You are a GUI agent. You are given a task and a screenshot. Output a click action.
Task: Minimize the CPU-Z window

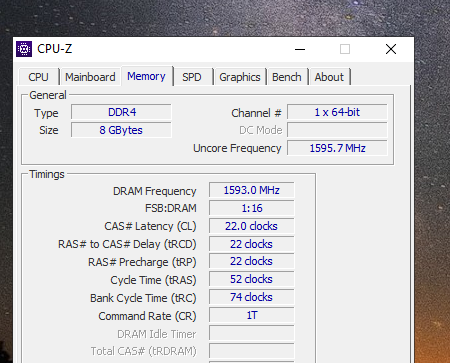pyautogui.click(x=300, y=49)
